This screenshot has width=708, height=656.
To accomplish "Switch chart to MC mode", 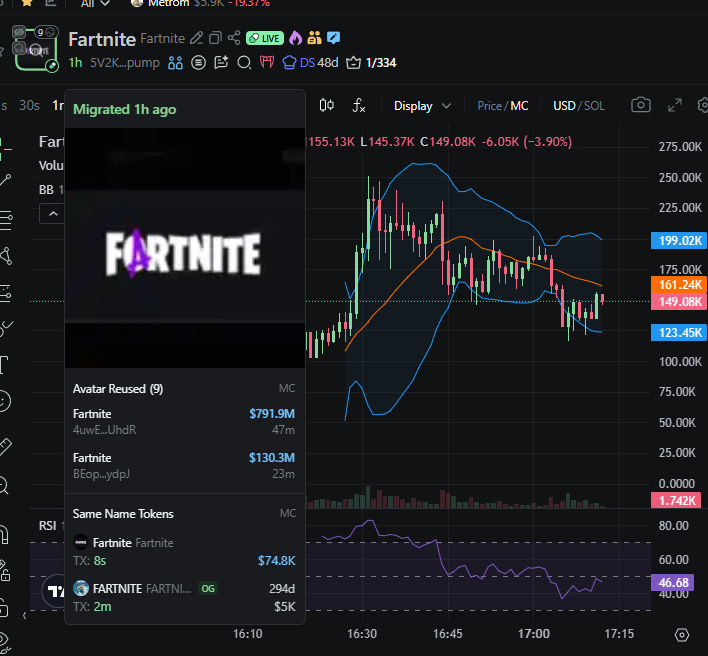I will click(x=519, y=106).
